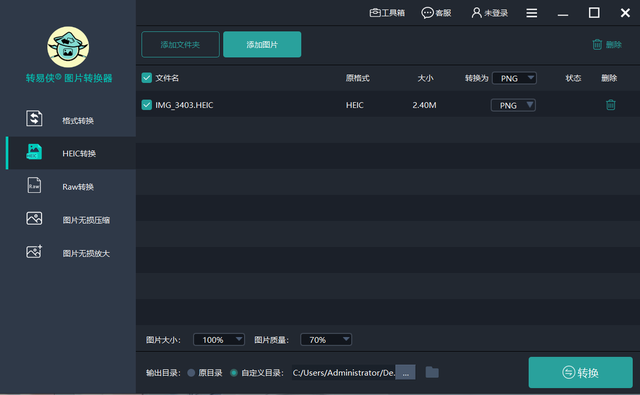
Task: Maximize the window
Action: (594, 13)
